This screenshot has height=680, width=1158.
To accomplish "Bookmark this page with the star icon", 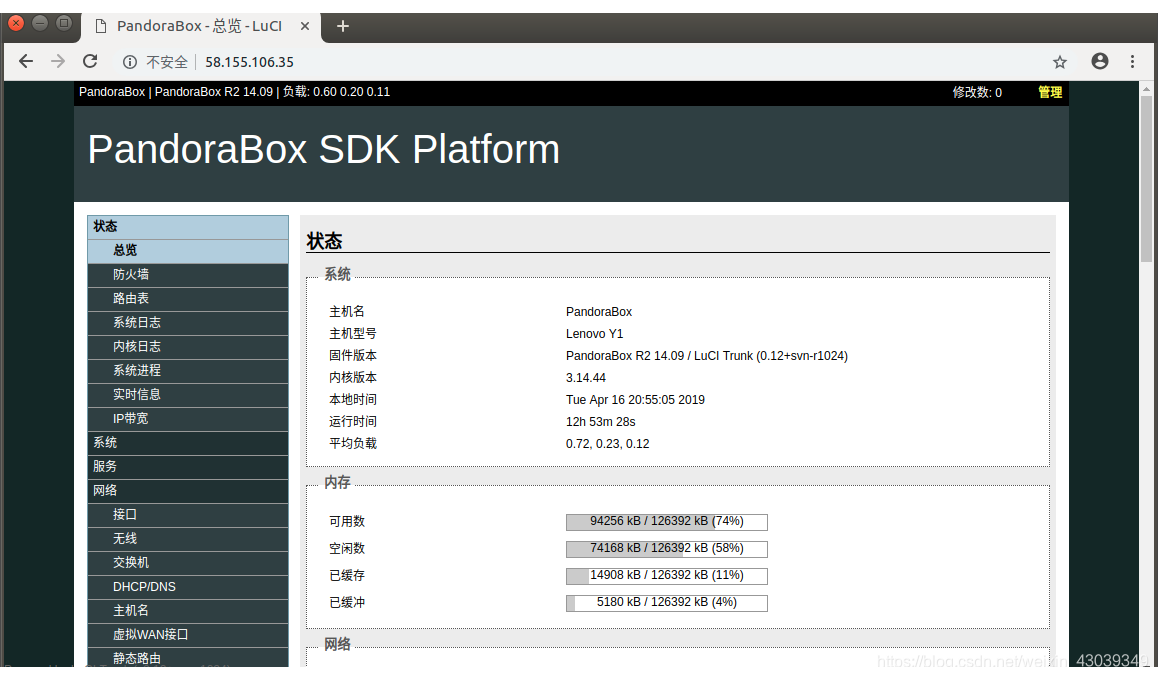I will 1060,62.
